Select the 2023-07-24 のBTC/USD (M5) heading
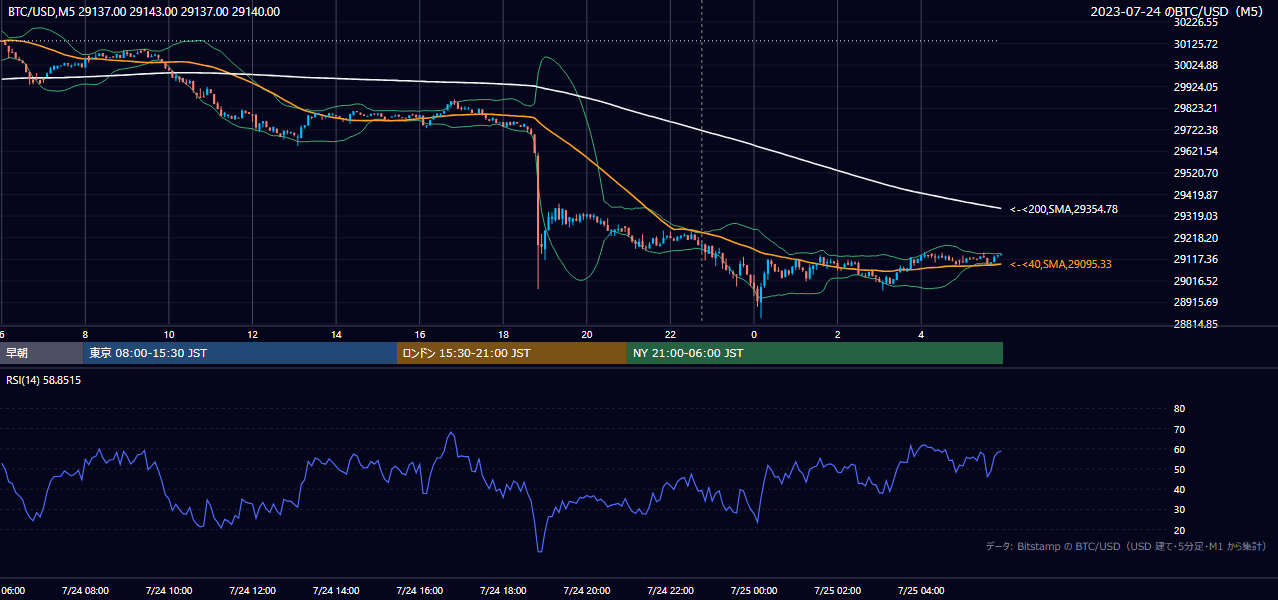The width and height of the screenshot is (1278, 600). pyautogui.click(x=1177, y=12)
